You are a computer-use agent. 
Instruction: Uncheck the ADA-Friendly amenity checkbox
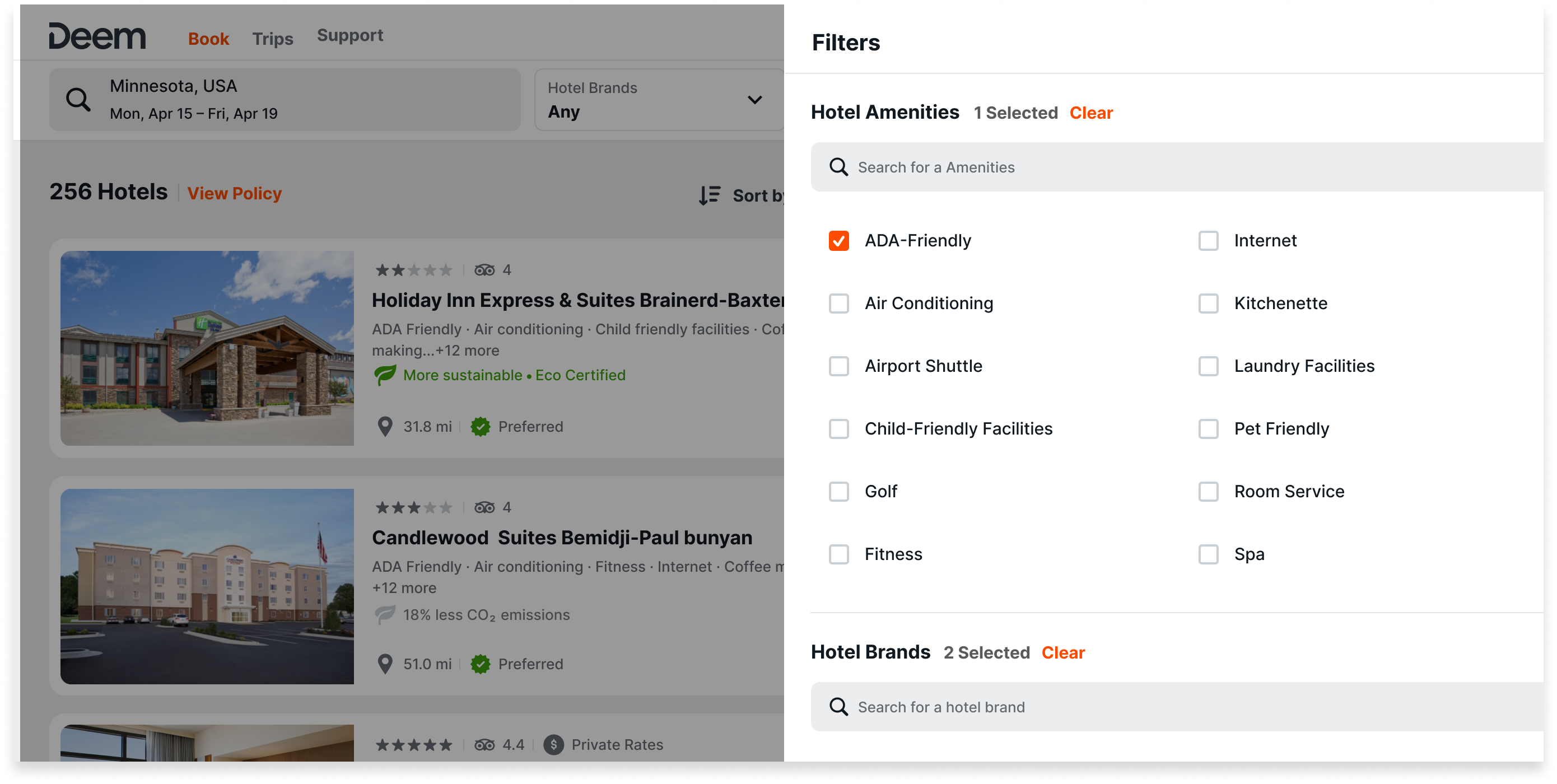point(838,241)
